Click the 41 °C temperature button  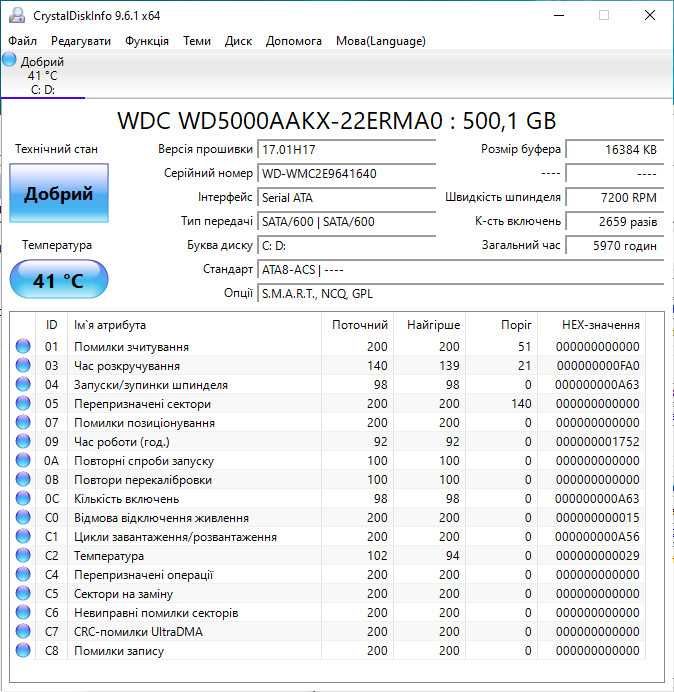point(59,280)
